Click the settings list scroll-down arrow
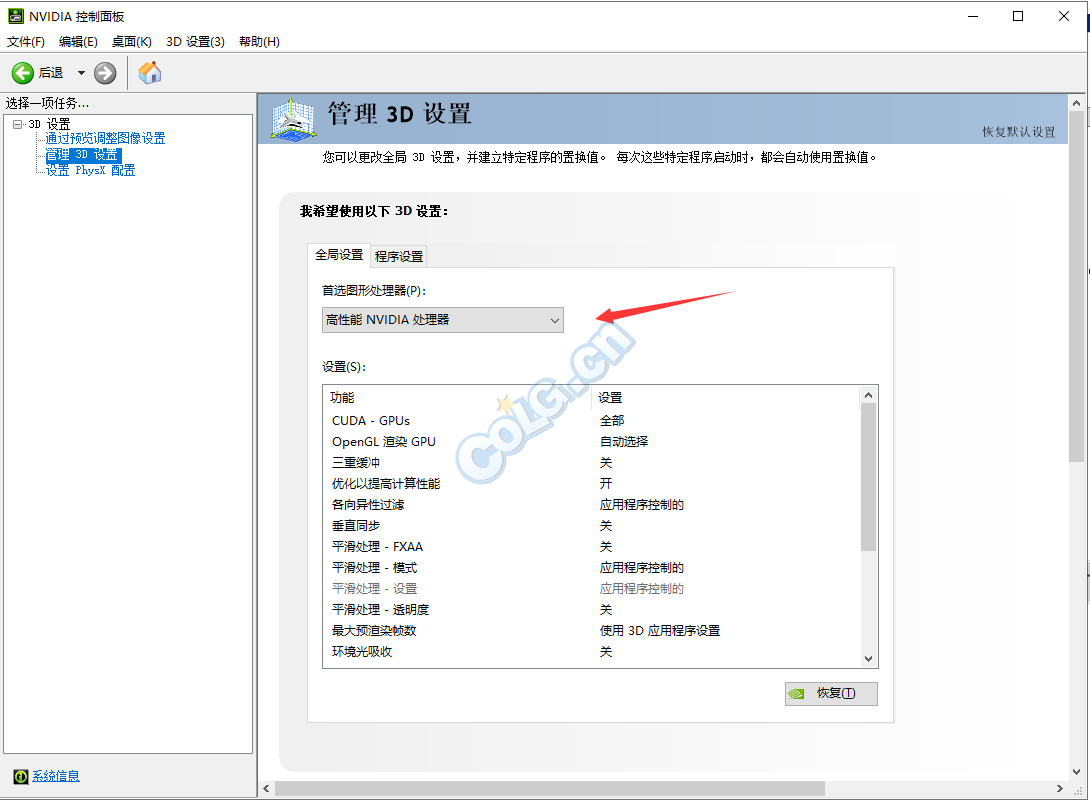 click(x=868, y=658)
